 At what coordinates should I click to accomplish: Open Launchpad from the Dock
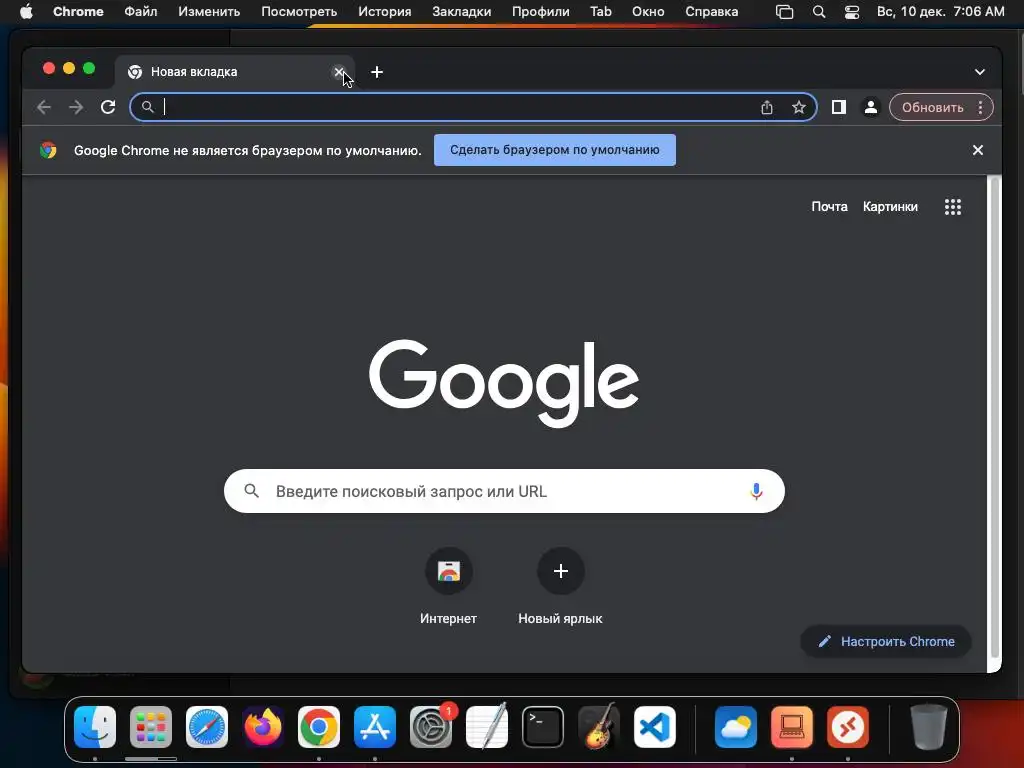pyautogui.click(x=151, y=727)
